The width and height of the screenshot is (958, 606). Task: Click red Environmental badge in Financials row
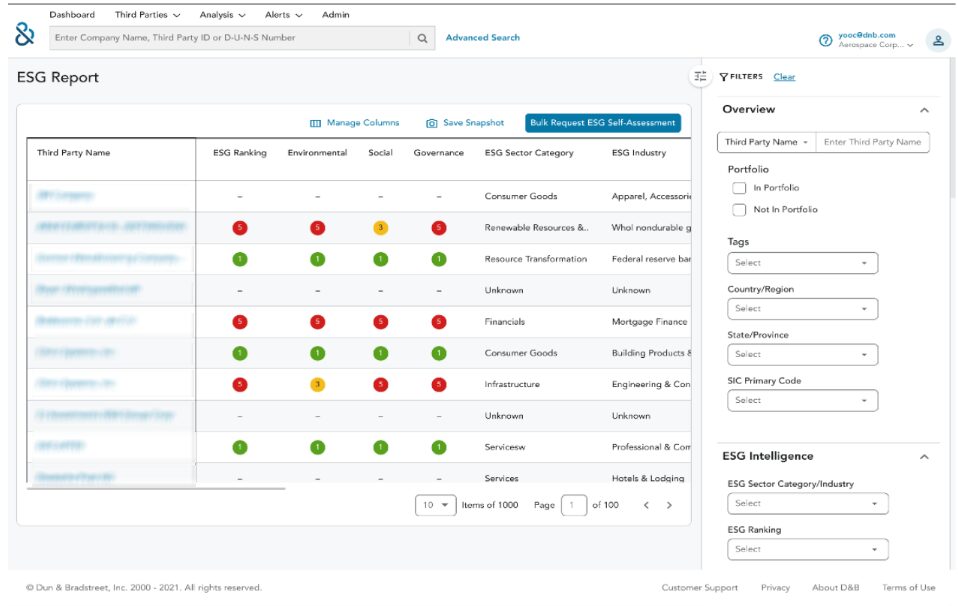(x=318, y=322)
